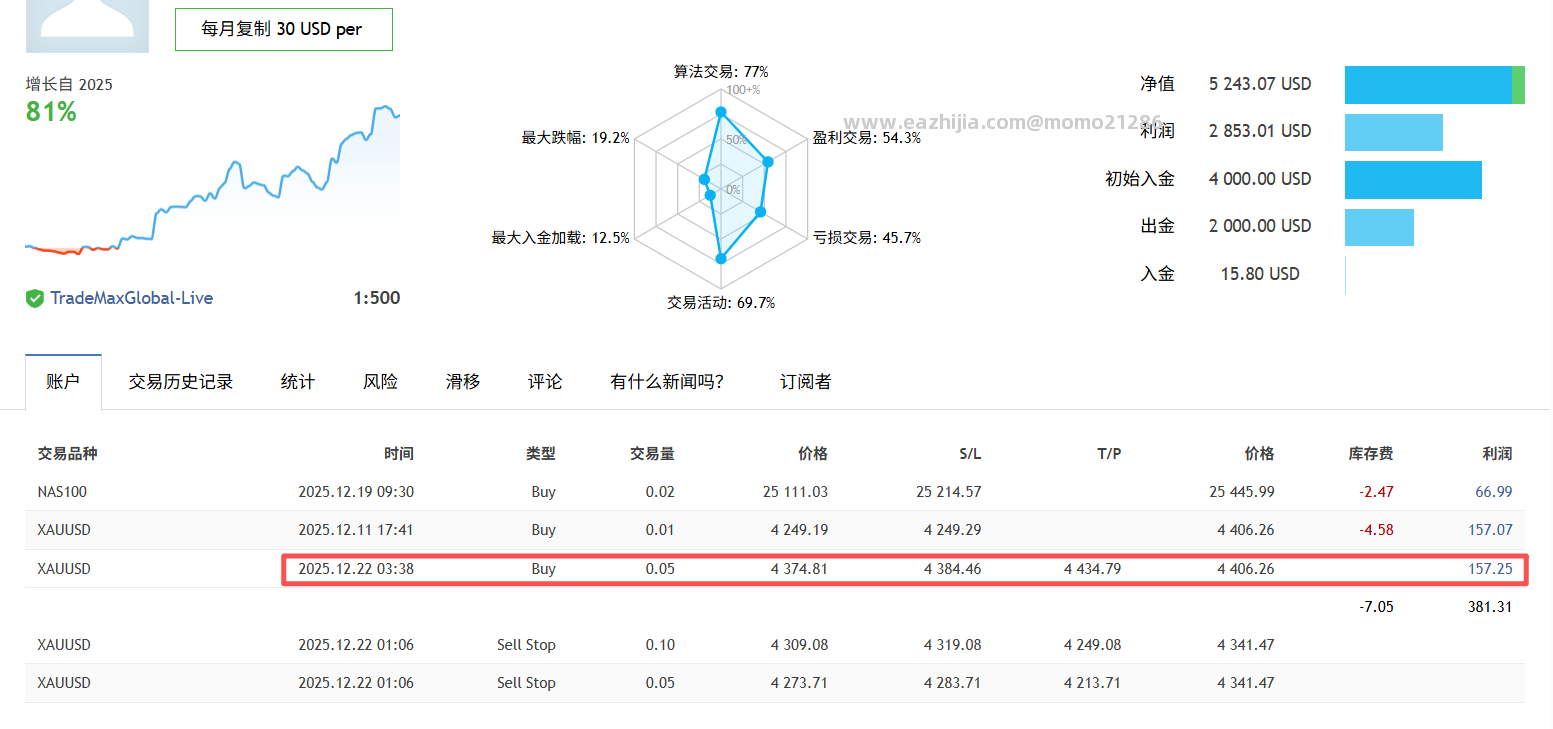Click the 亏损交易: 45.7% label
The width and height of the screenshot is (1553, 729).
coord(867,238)
